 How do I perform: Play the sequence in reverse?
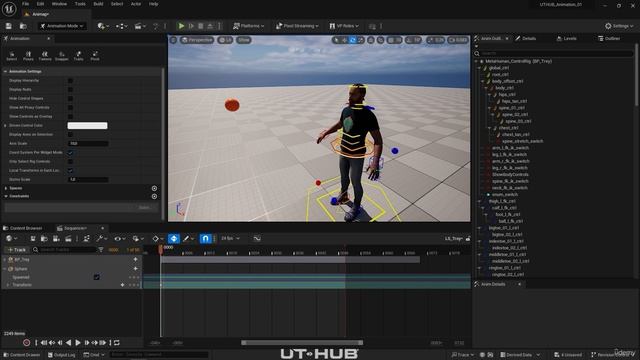(x=69, y=342)
